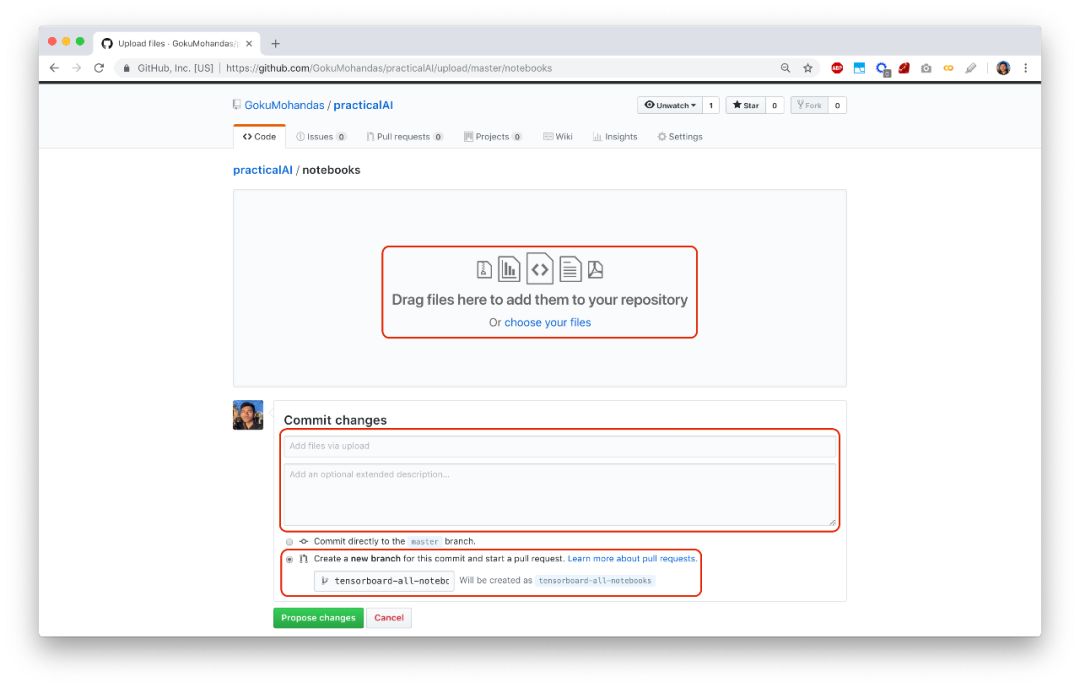1080x688 pixels.
Task: Click the pencil extension icon
Action: tap(970, 68)
